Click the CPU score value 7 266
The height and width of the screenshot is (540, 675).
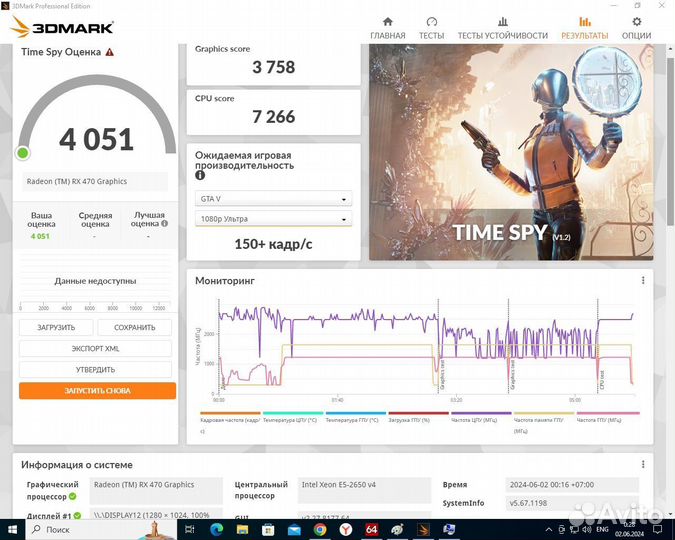click(x=273, y=117)
